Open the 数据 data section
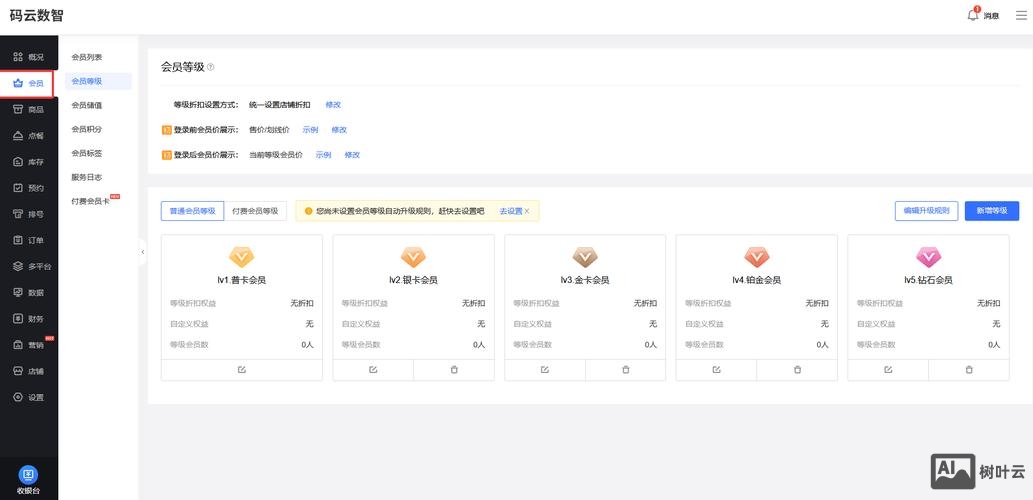This screenshot has width=1033, height=500. point(29,292)
